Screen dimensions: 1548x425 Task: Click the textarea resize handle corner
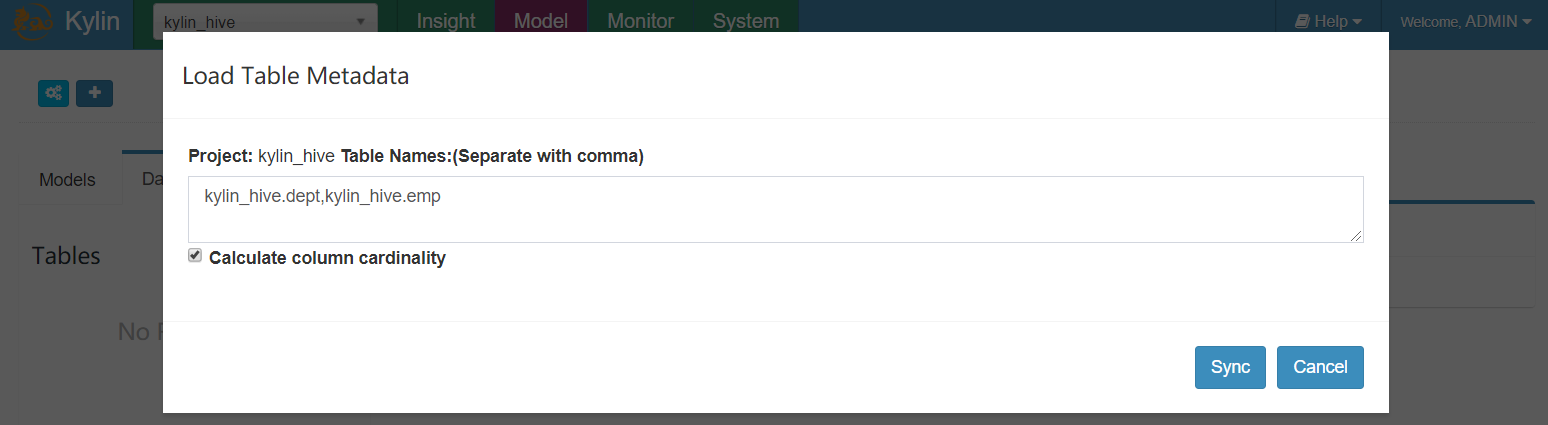(1357, 236)
